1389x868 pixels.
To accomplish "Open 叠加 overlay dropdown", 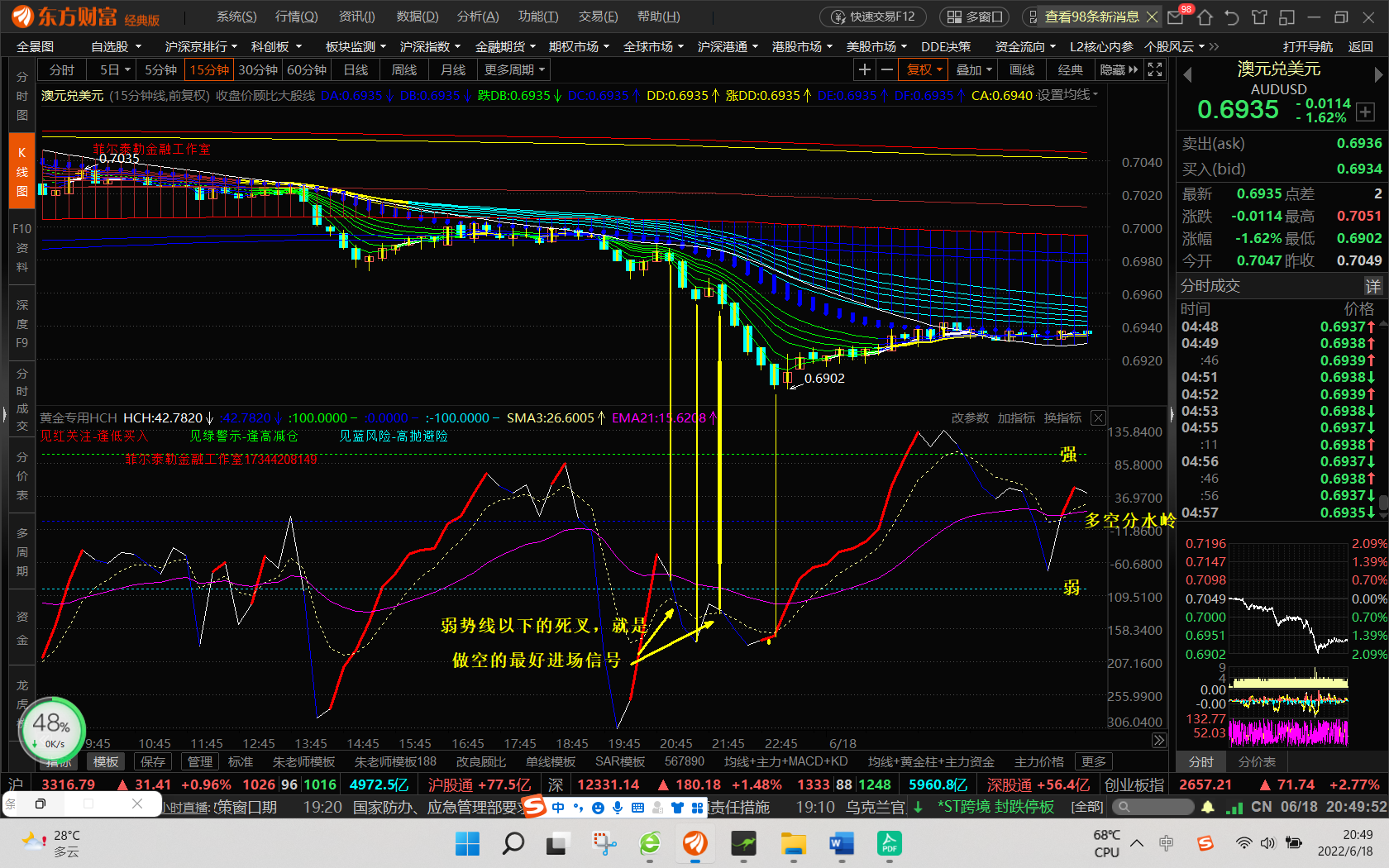I will [973, 70].
